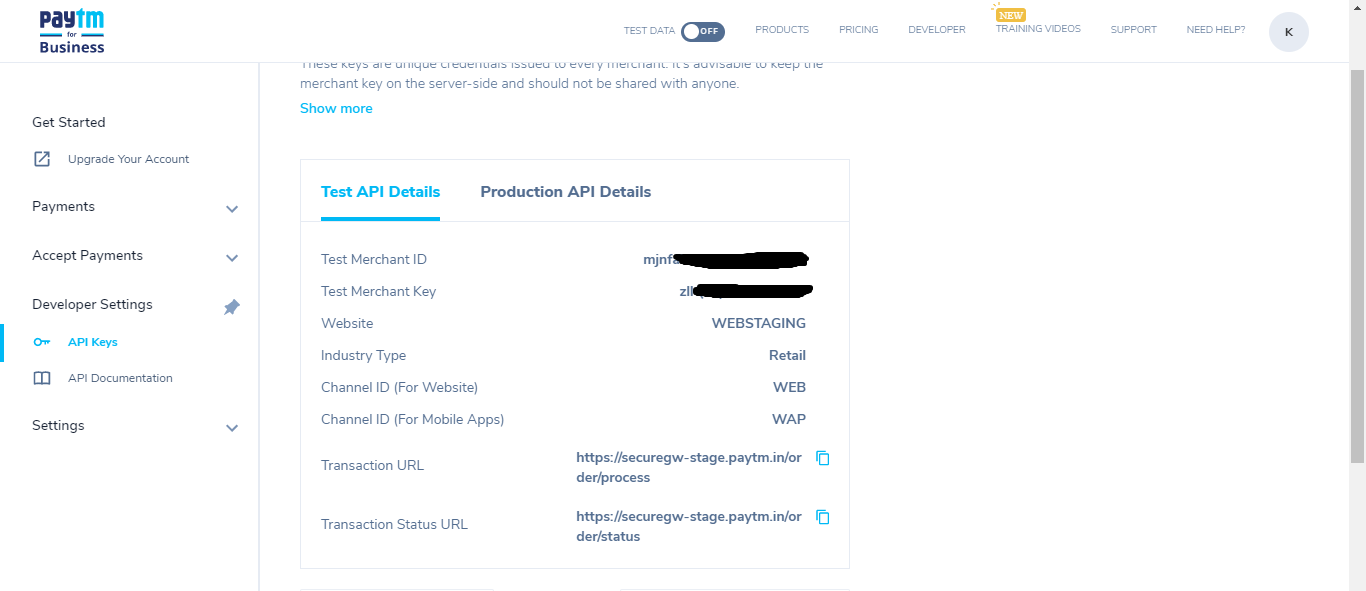Click the Get Started sidebar item
Image resolution: width=1366 pixels, height=591 pixels.
68,122
